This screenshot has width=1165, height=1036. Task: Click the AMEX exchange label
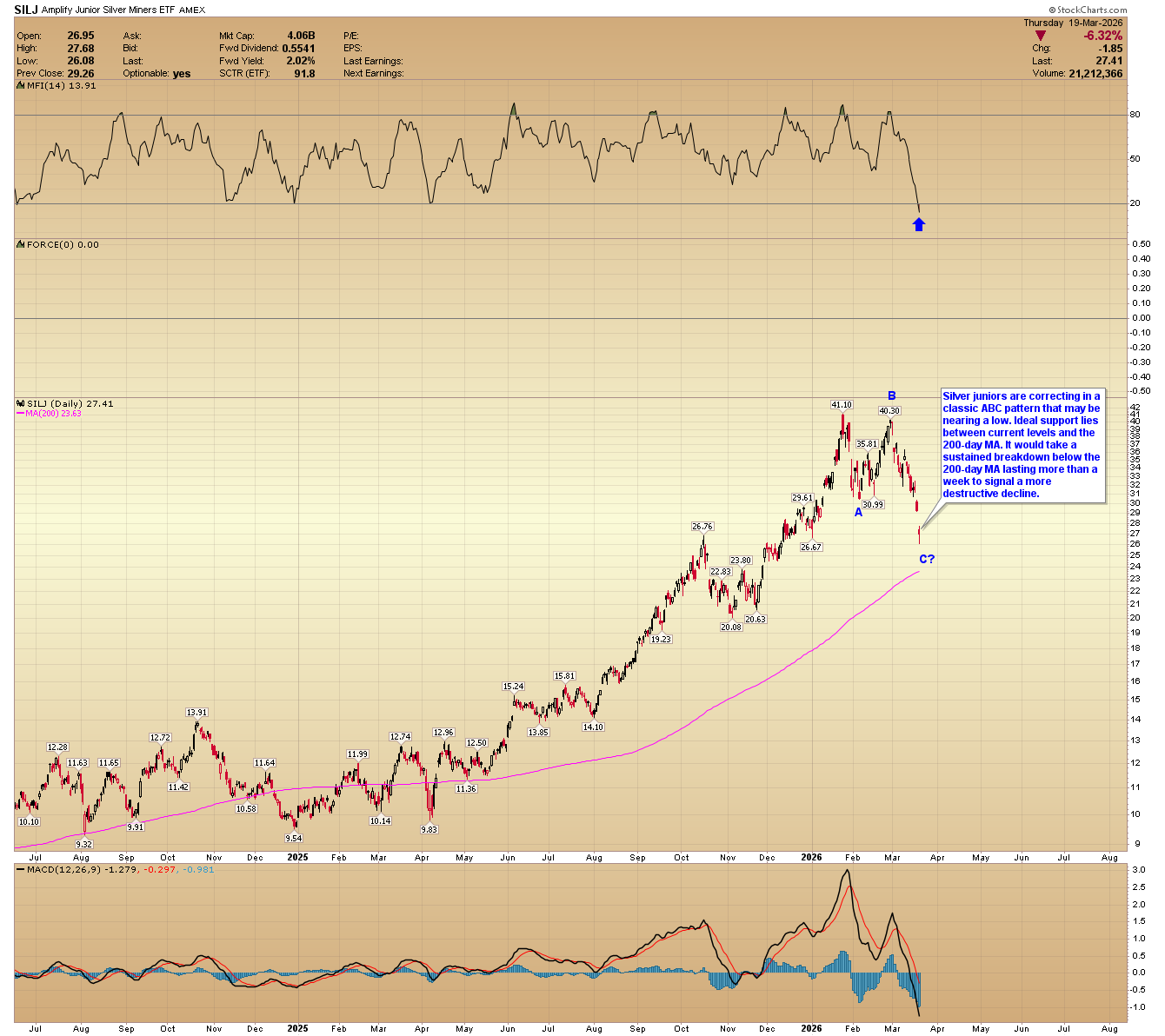pos(192,10)
